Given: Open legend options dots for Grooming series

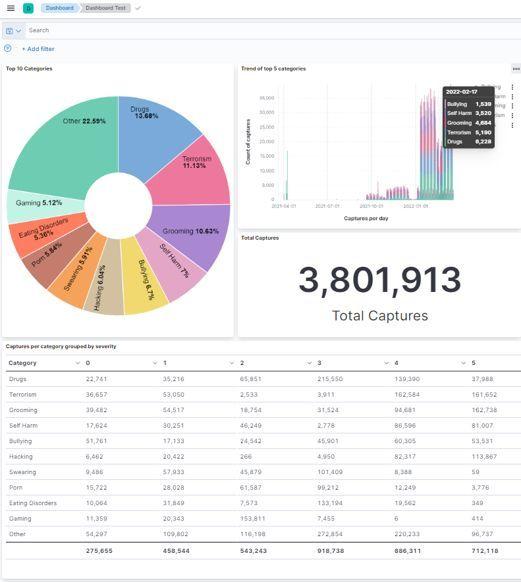Looking at the screenshot, I should [512, 106].
